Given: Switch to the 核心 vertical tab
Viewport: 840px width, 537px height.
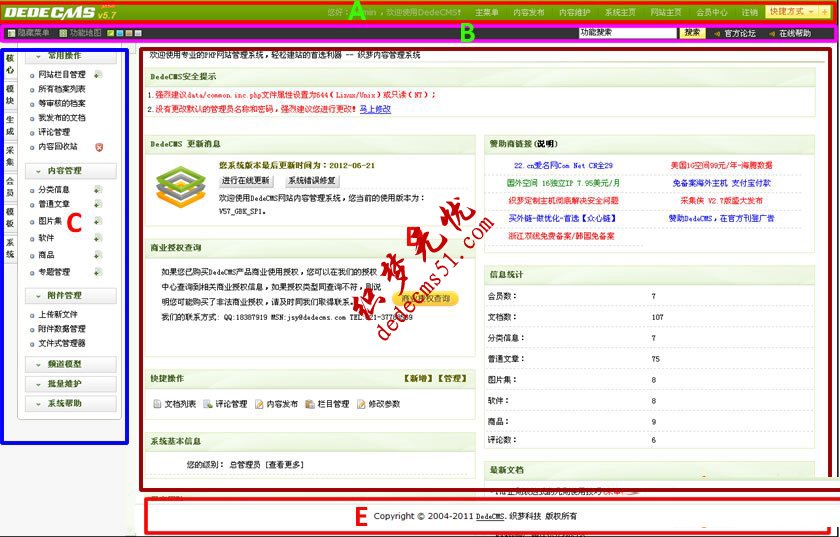Looking at the screenshot, I should click(x=10, y=64).
